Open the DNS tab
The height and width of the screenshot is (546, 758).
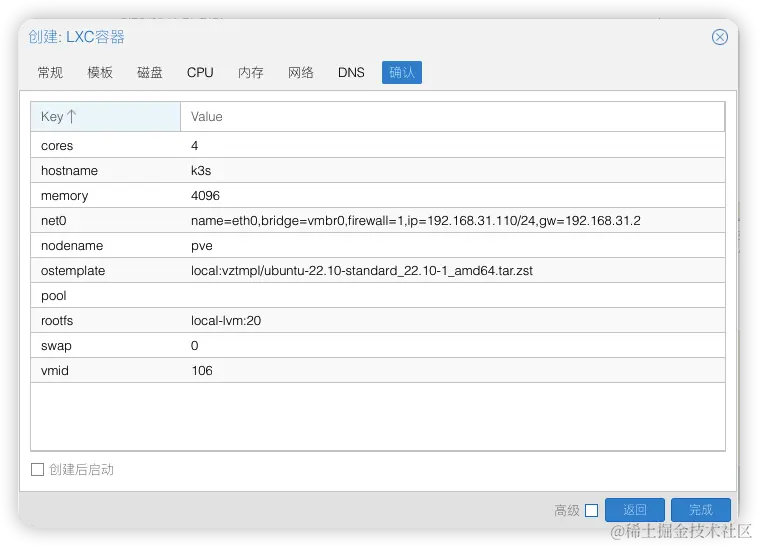351,73
